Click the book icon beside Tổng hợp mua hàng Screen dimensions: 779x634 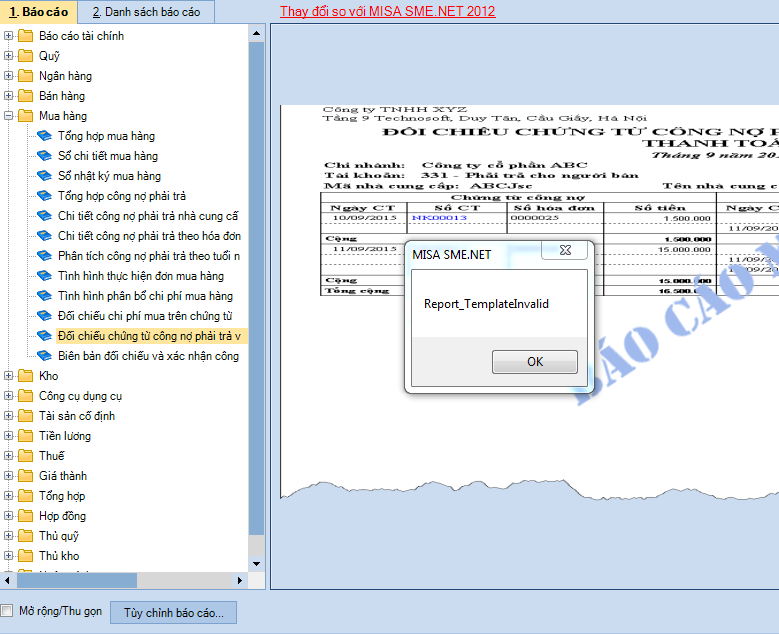tap(44, 136)
